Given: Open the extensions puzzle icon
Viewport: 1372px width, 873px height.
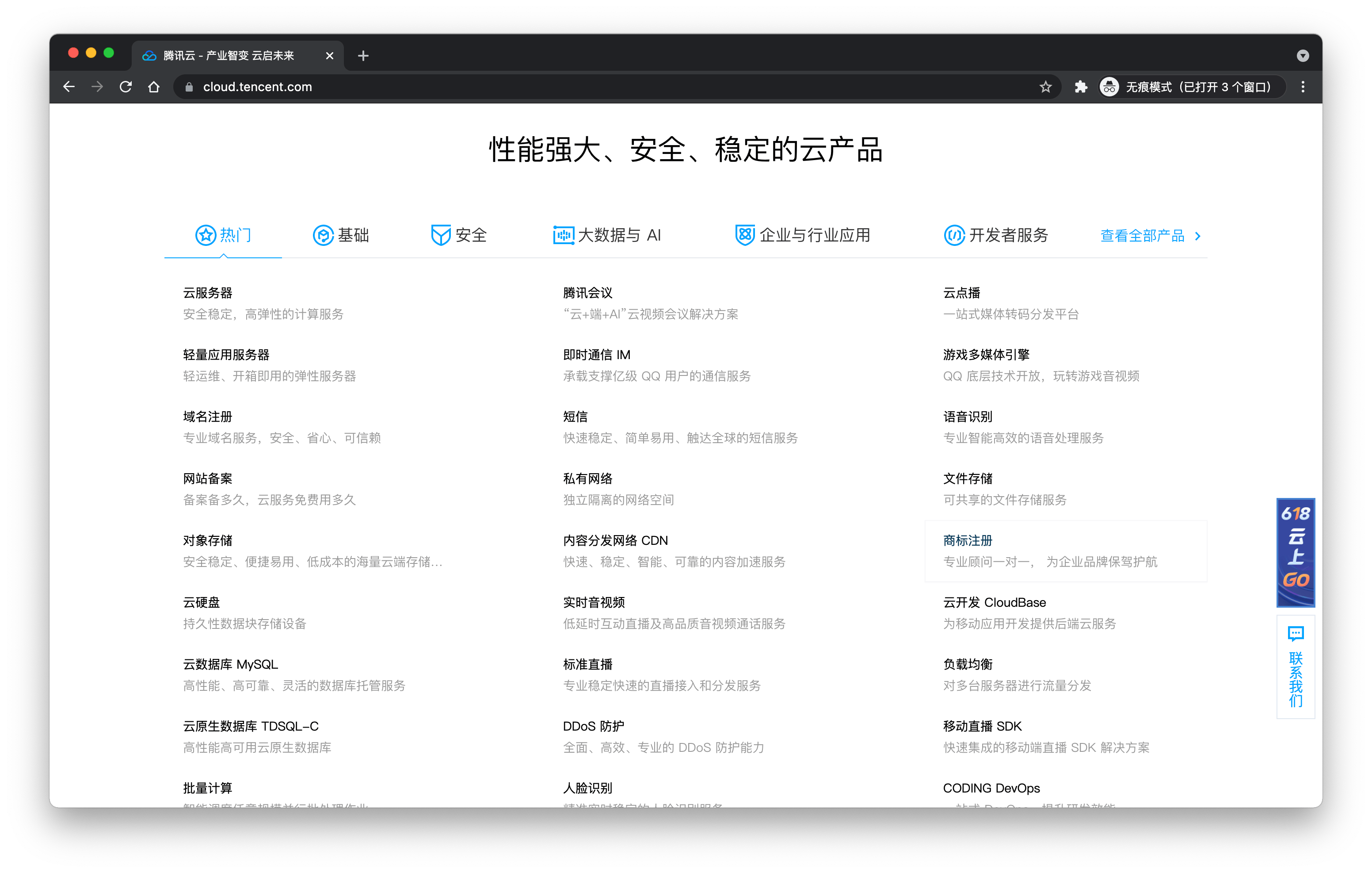Looking at the screenshot, I should (x=1080, y=87).
